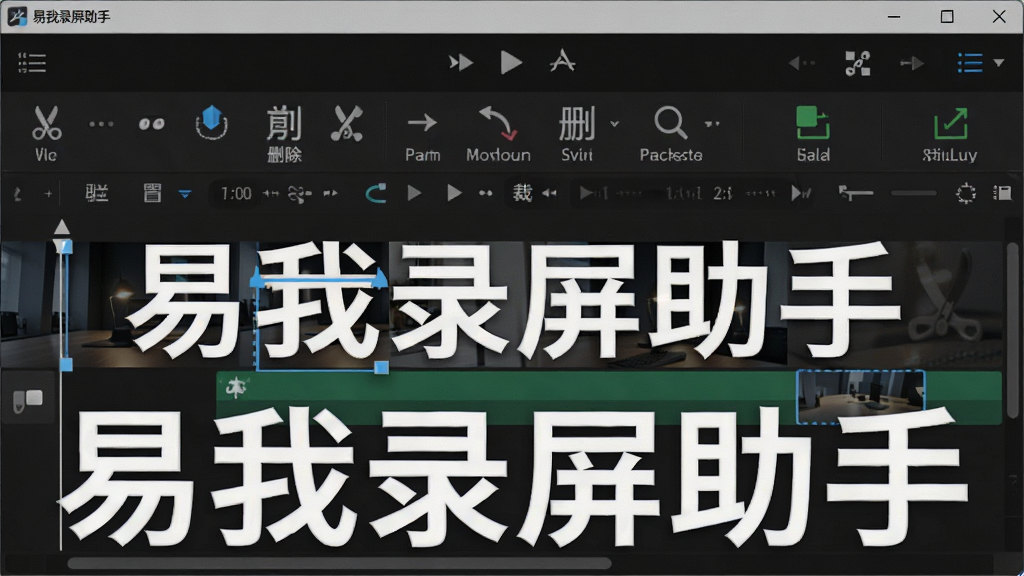
Task: Click the first gray play triangle in timeline toolbar
Action: [x=414, y=193]
